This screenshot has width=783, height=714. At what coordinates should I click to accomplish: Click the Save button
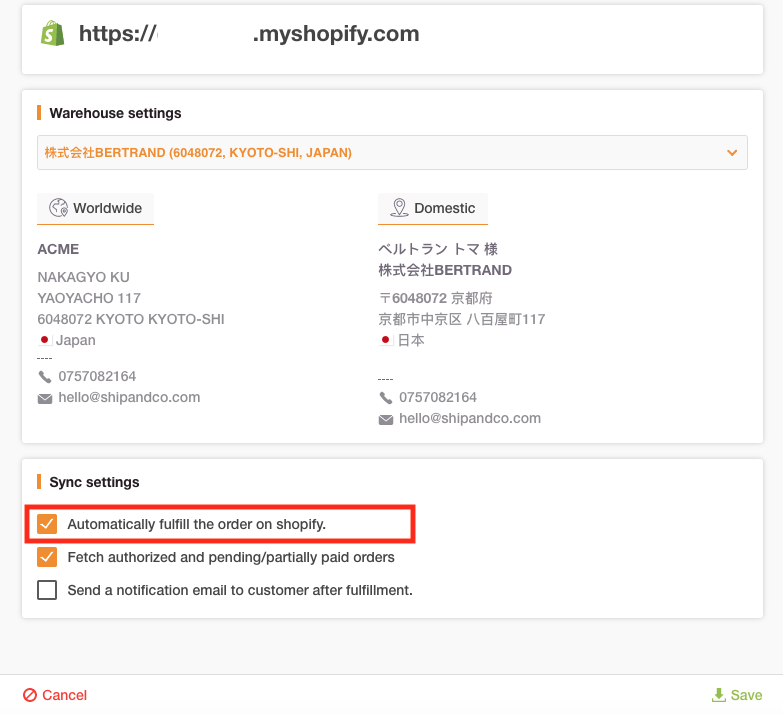click(737, 695)
